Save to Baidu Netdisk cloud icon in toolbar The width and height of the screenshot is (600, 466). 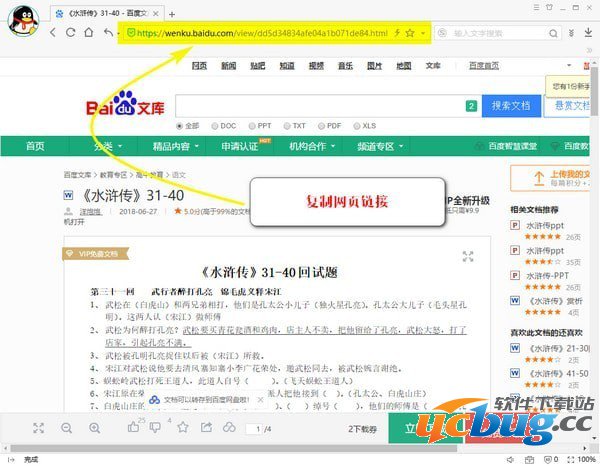(x=229, y=427)
